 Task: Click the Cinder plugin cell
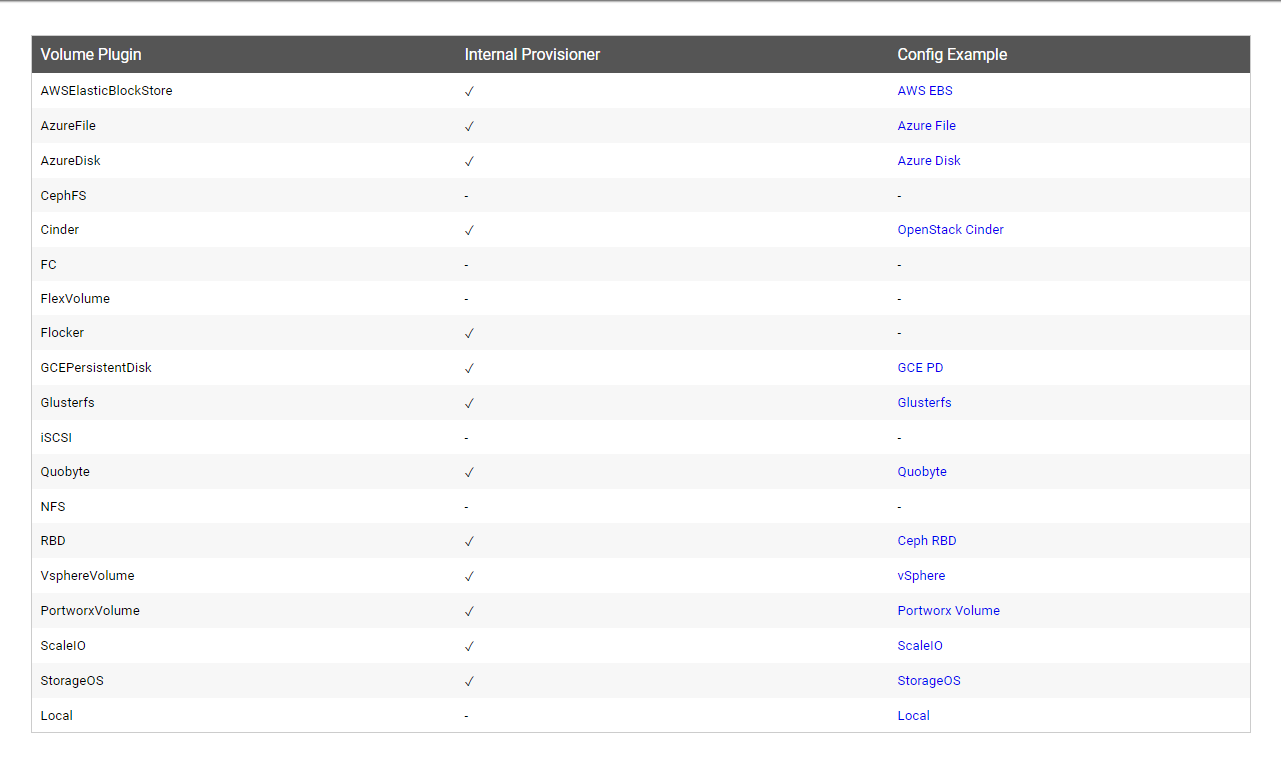click(x=60, y=230)
